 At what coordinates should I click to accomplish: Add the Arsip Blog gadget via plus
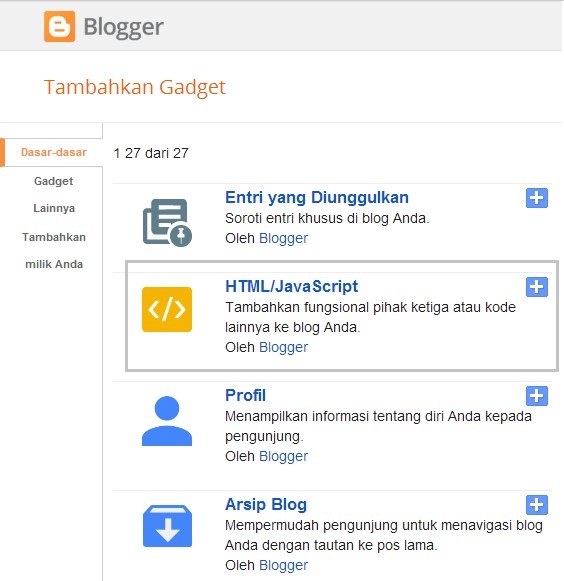pyautogui.click(x=537, y=505)
